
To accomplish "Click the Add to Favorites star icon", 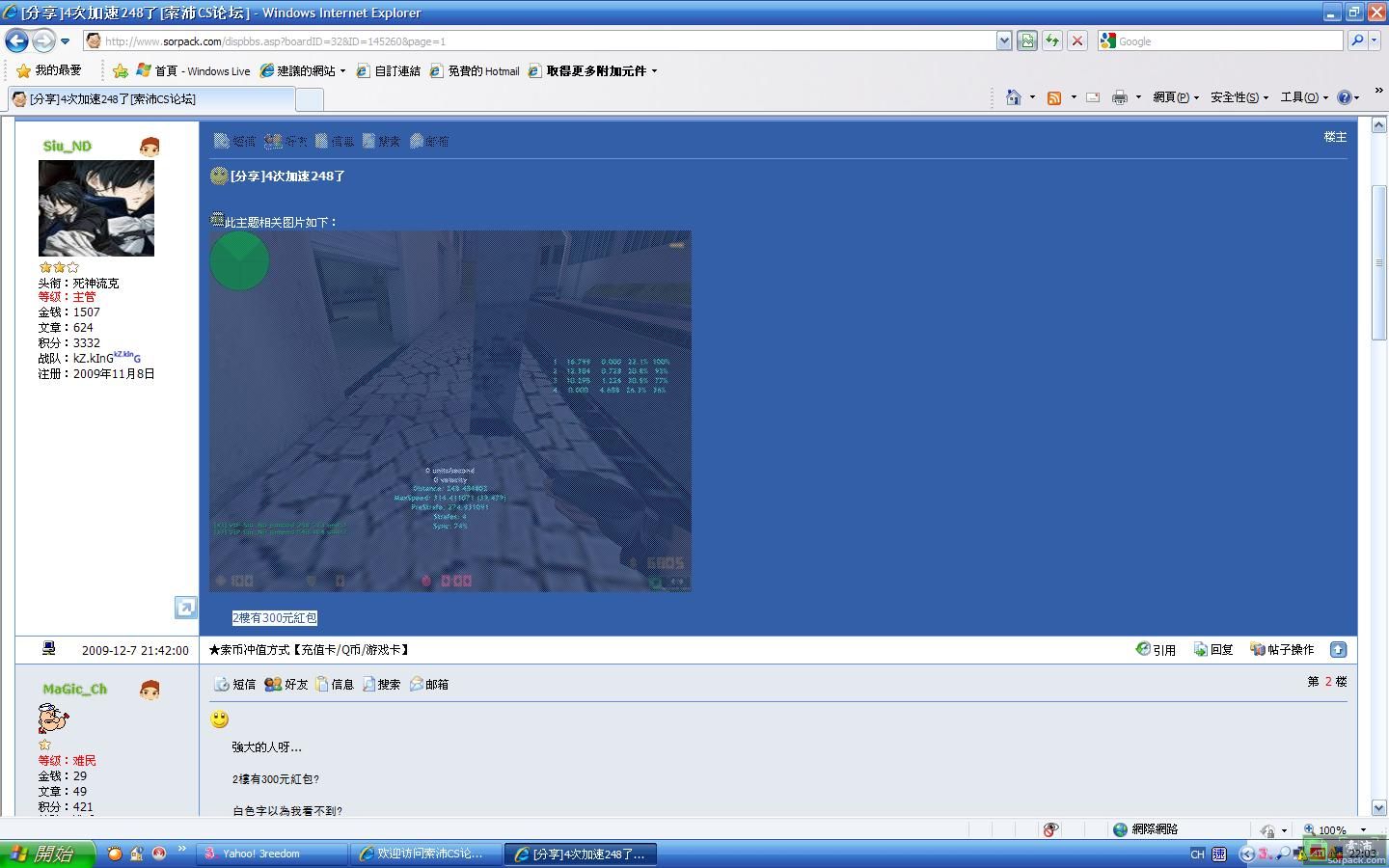I will click(x=121, y=70).
